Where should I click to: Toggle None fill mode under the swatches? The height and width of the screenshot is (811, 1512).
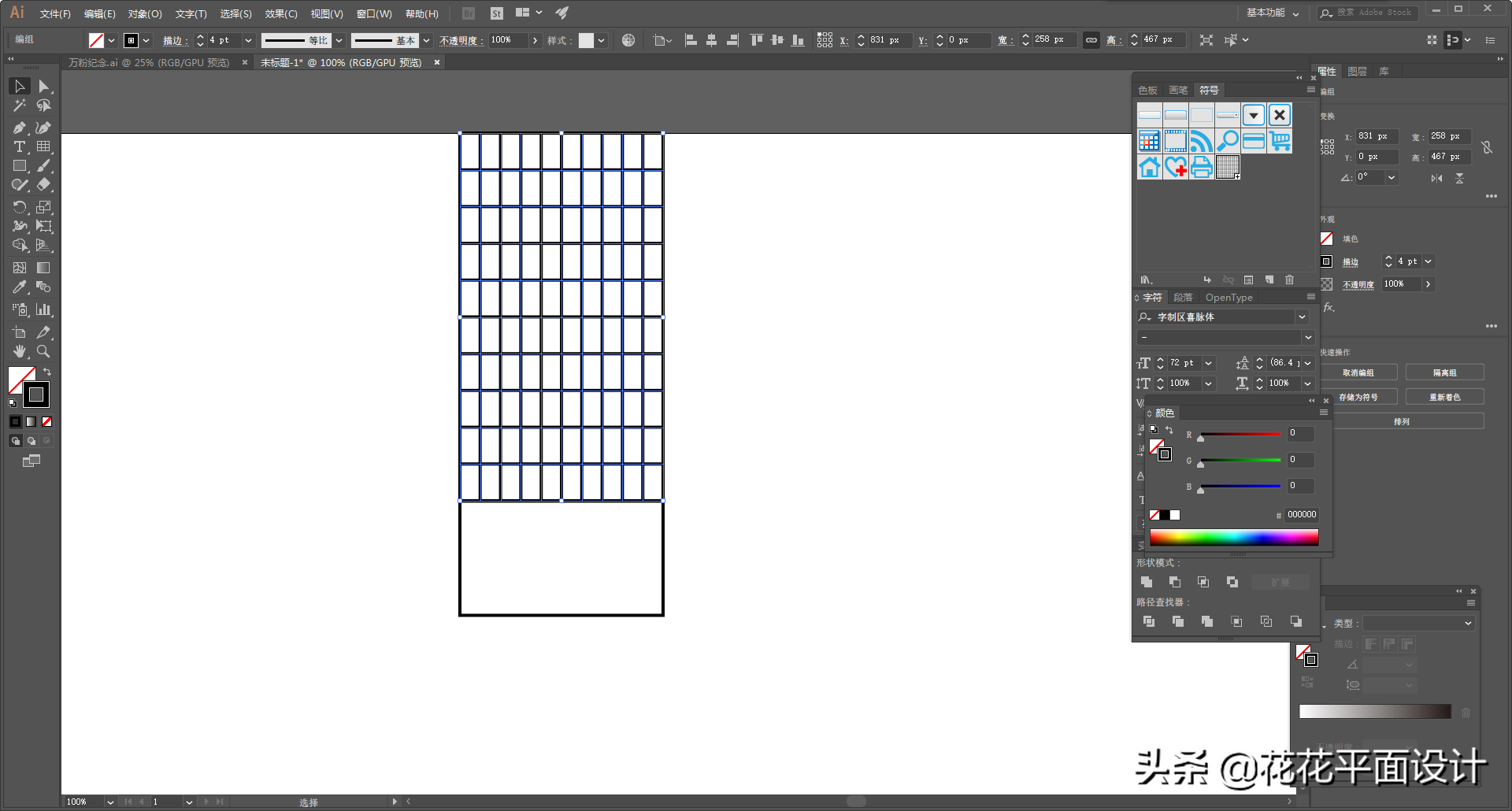[46, 422]
